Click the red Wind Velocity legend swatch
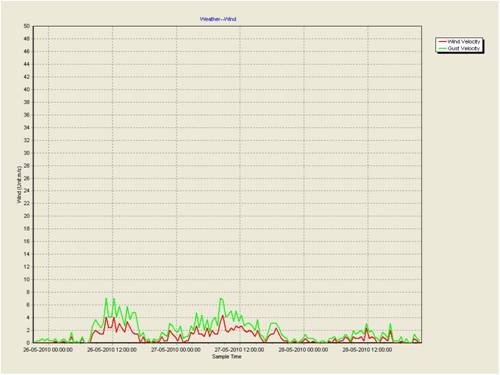500x375 pixels. [442, 42]
